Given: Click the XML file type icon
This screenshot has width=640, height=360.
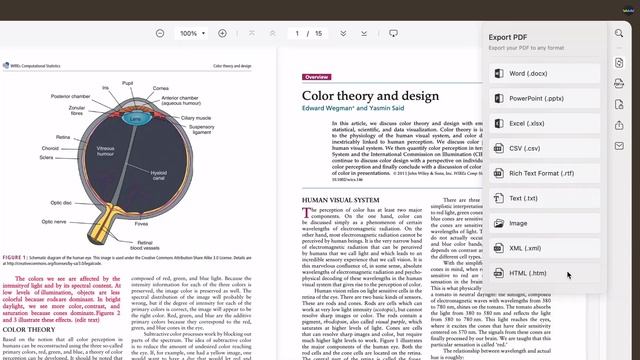Looking at the screenshot, I should point(498,248).
